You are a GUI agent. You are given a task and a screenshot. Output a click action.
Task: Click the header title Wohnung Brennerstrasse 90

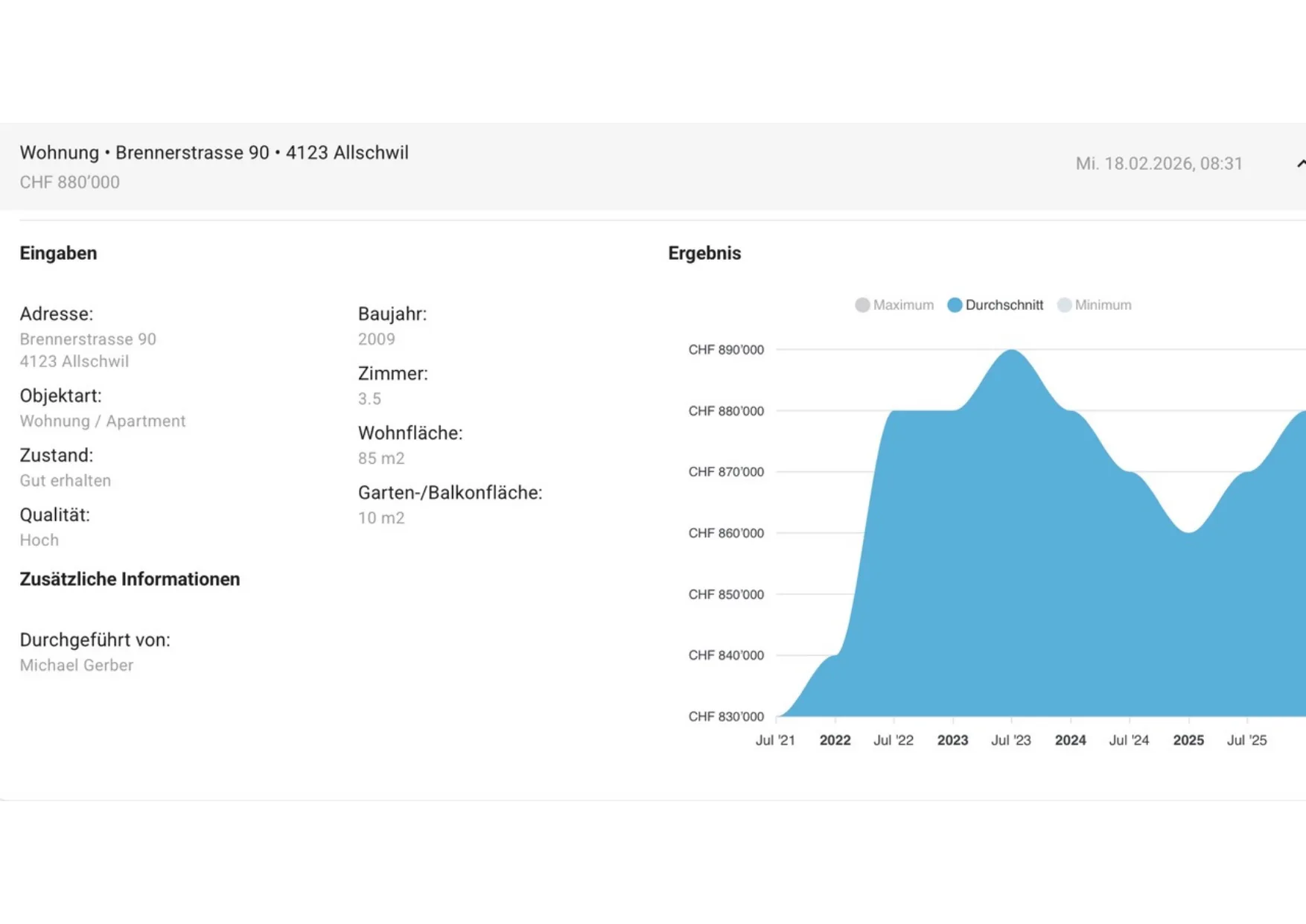tap(214, 153)
